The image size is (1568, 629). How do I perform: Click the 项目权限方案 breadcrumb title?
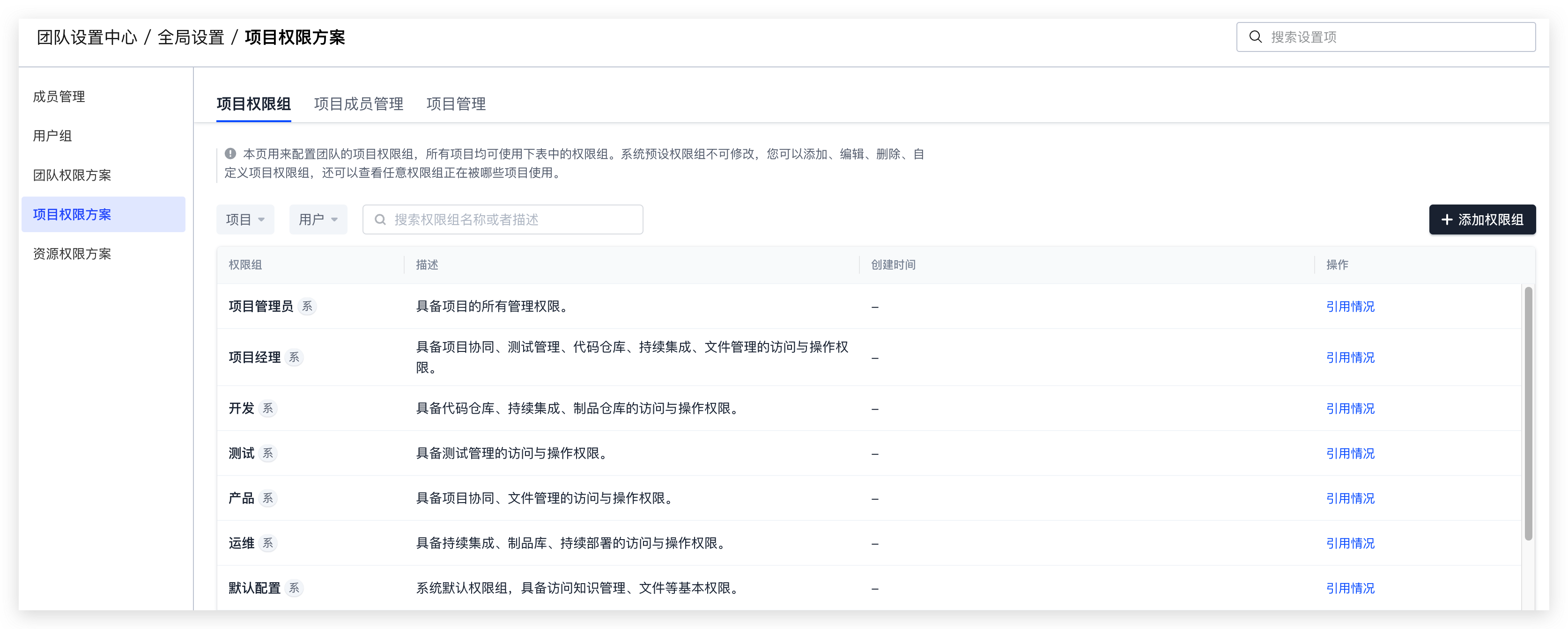click(295, 38)
